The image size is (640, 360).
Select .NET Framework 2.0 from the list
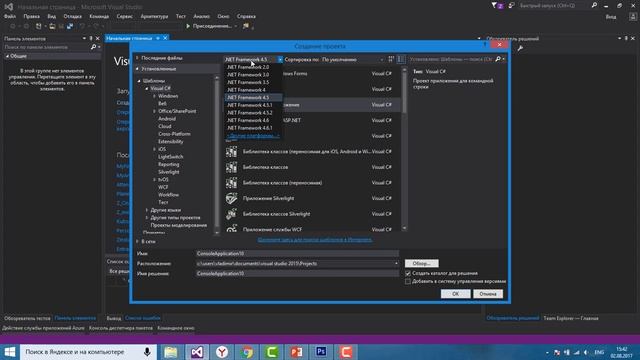253,67
